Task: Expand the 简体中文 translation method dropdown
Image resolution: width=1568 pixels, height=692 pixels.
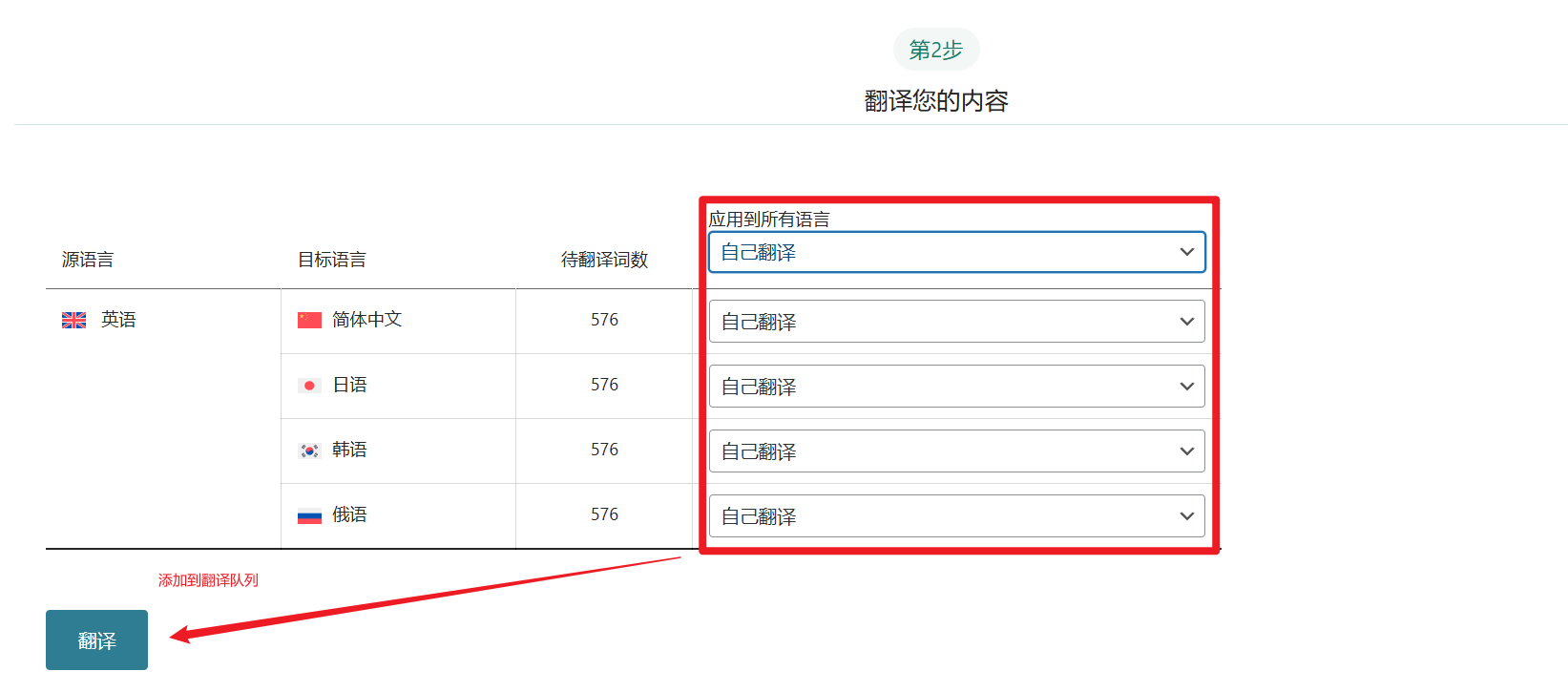Action: [956, 322]
